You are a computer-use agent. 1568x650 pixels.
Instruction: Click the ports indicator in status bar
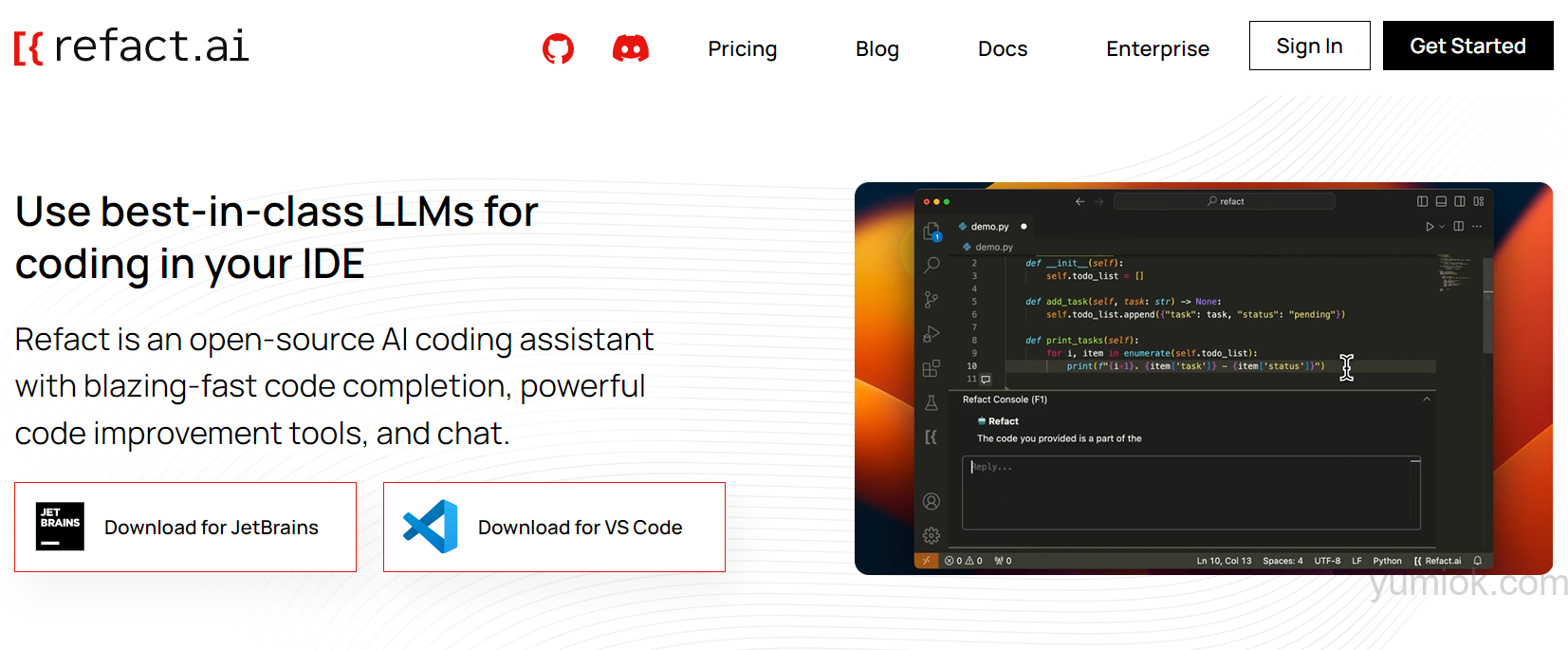[1003, 561]
